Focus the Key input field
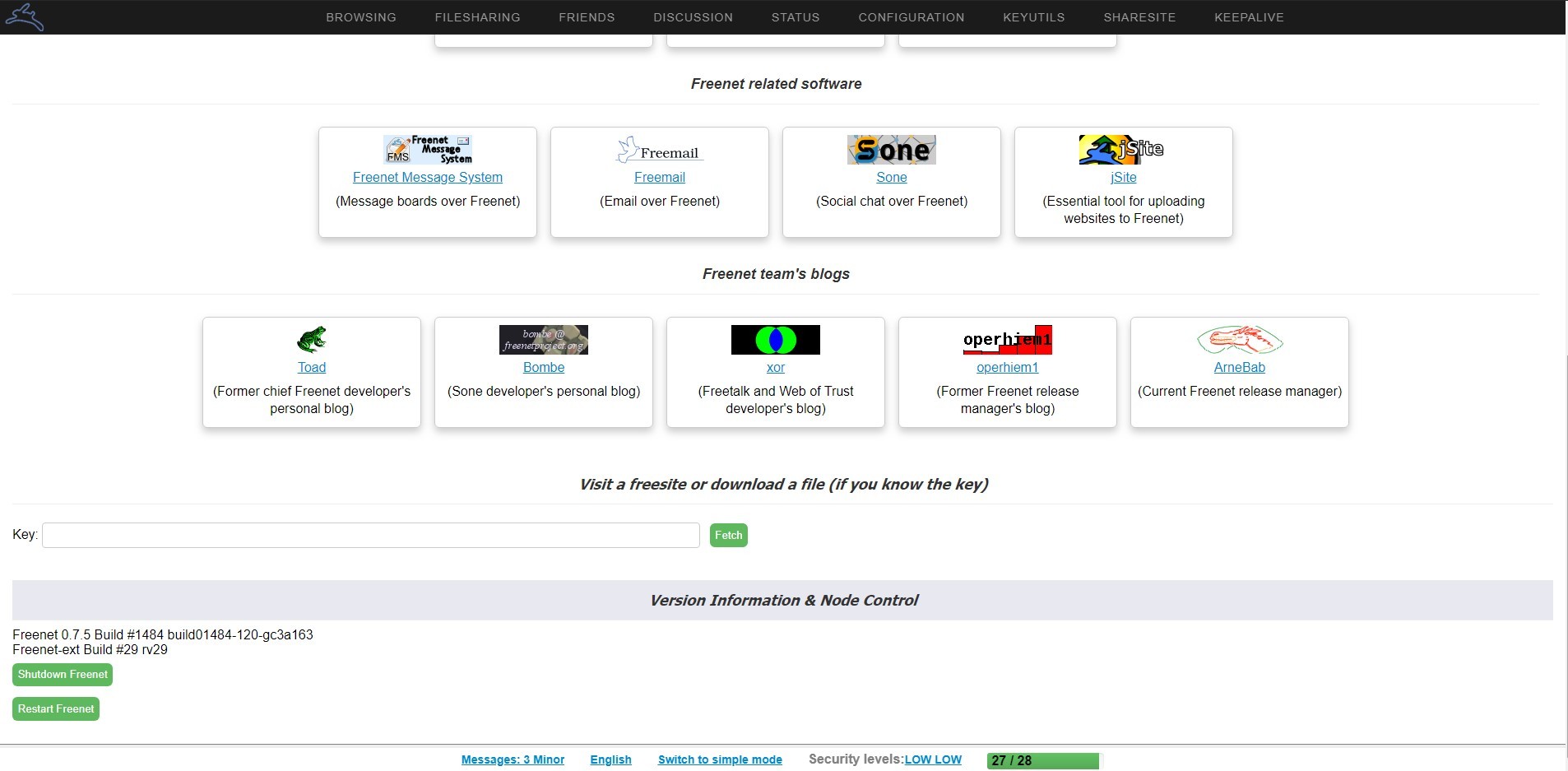The width and height of the screenshot is (1568, 771). pyautogui.click(x=371, y=535)
